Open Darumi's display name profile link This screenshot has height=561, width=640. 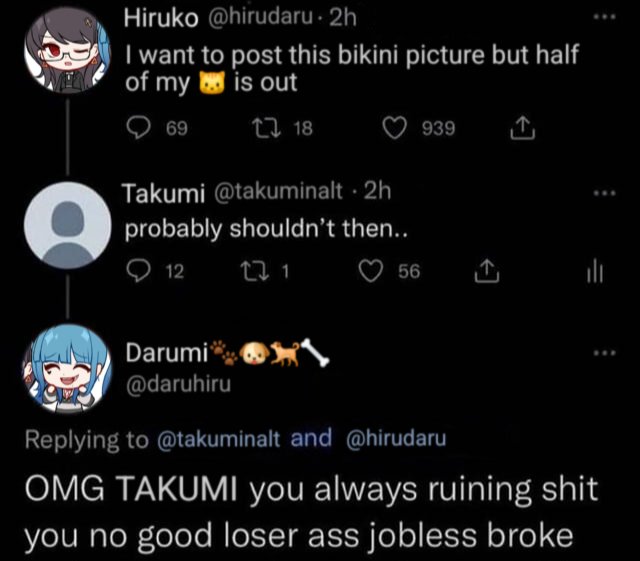coord(166,352)
